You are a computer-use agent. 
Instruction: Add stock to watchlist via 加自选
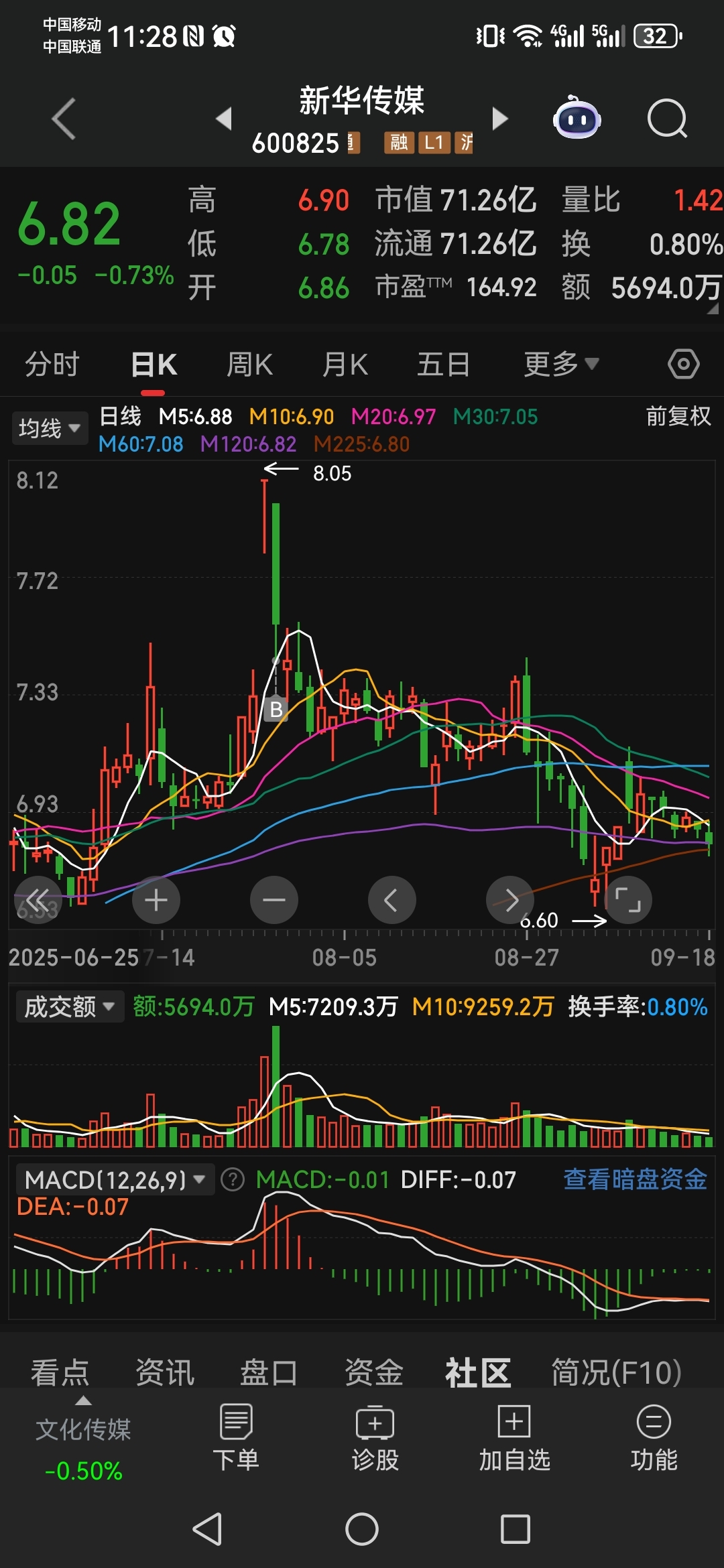[x=515, y=1438]
